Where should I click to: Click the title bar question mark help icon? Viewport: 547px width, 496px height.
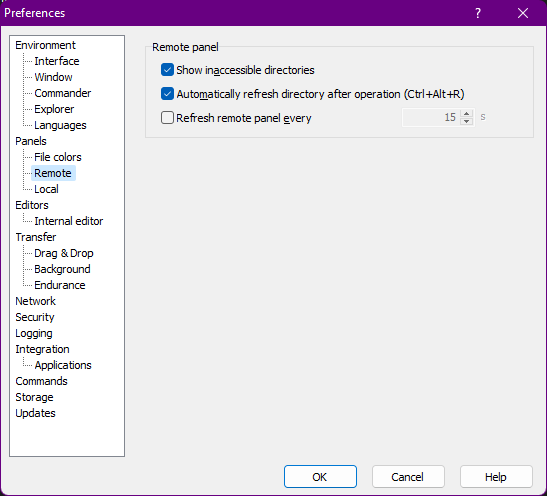point(478,13)
